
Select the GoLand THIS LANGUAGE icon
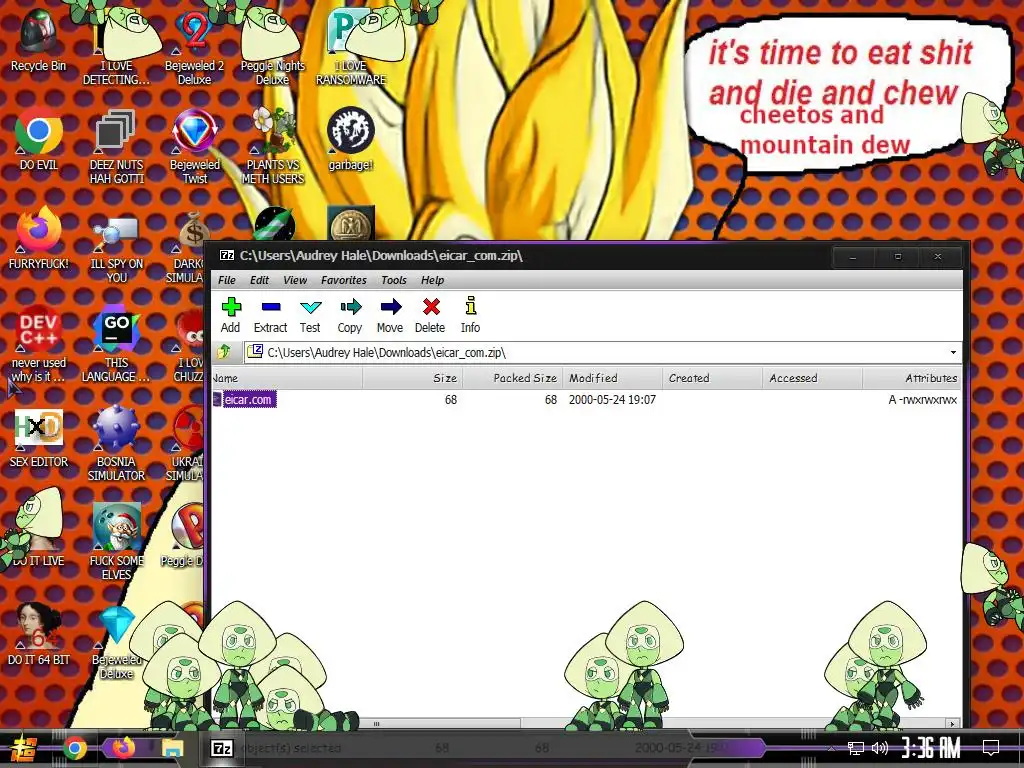pos(116,345)
